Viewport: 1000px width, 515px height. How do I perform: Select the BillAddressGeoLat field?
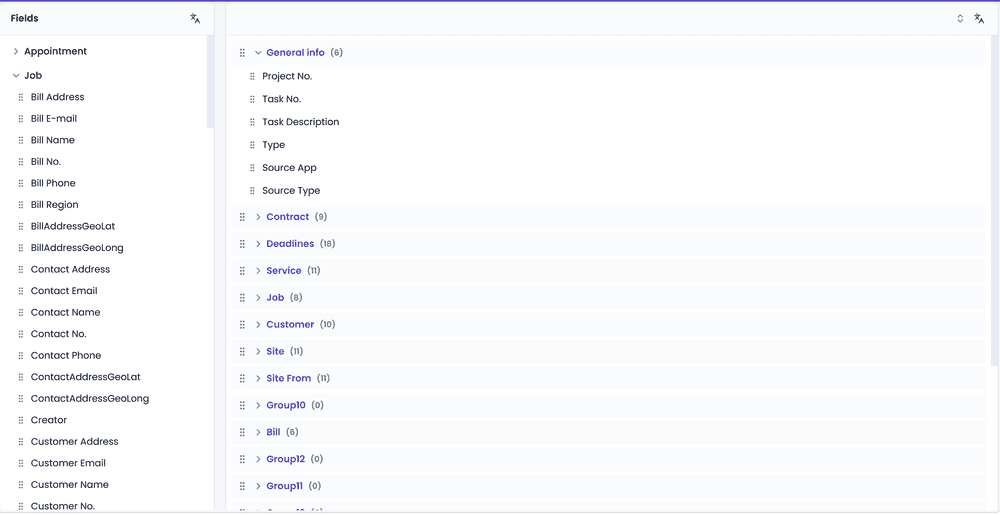pyautogui.click(x=73, y=226)
